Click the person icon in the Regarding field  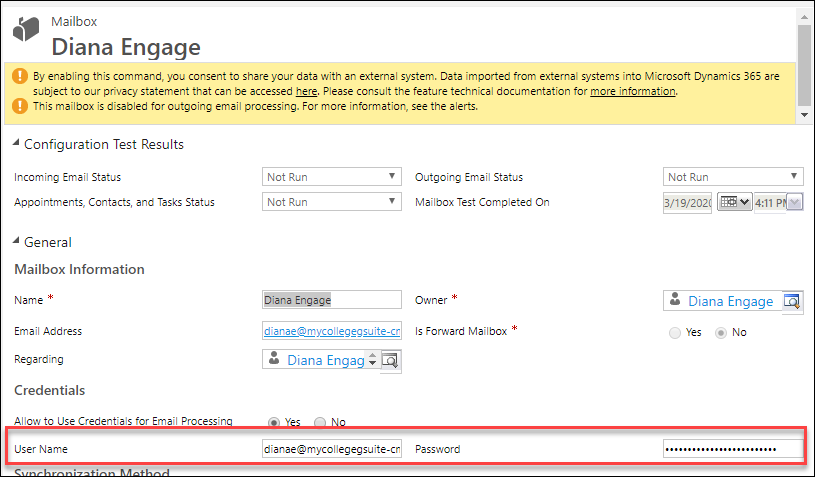(x=274, y=360)
